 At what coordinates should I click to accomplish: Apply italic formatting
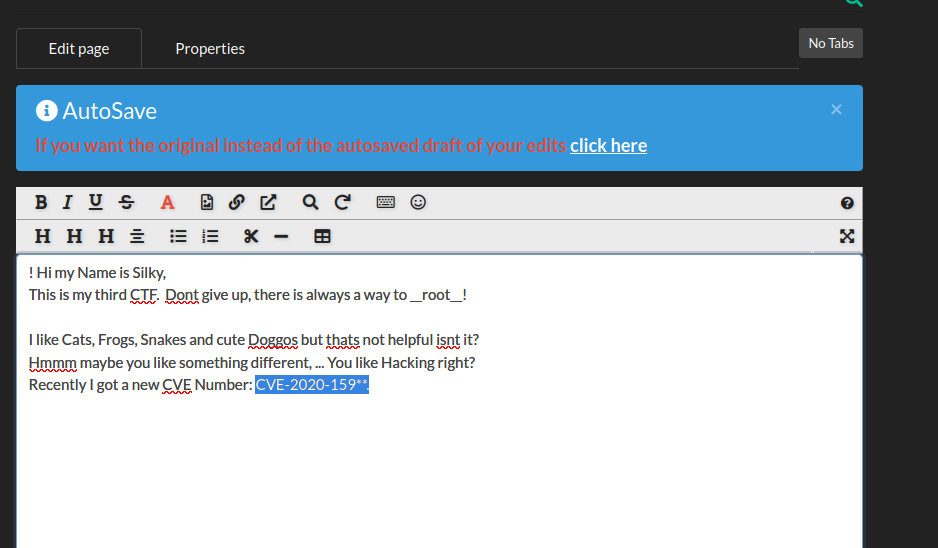[x=67, y=202]
